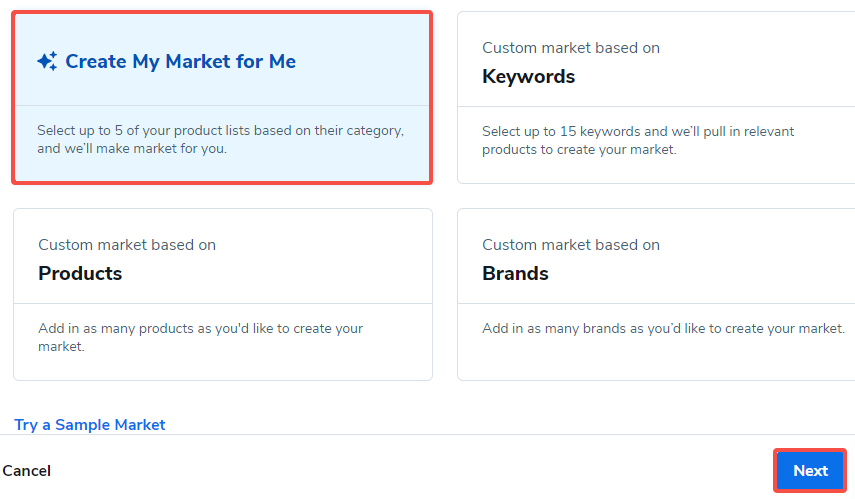Viewport: 855px width, 499px height.
Task: Click "Custom market based on" label above Products
Action: 127,245
